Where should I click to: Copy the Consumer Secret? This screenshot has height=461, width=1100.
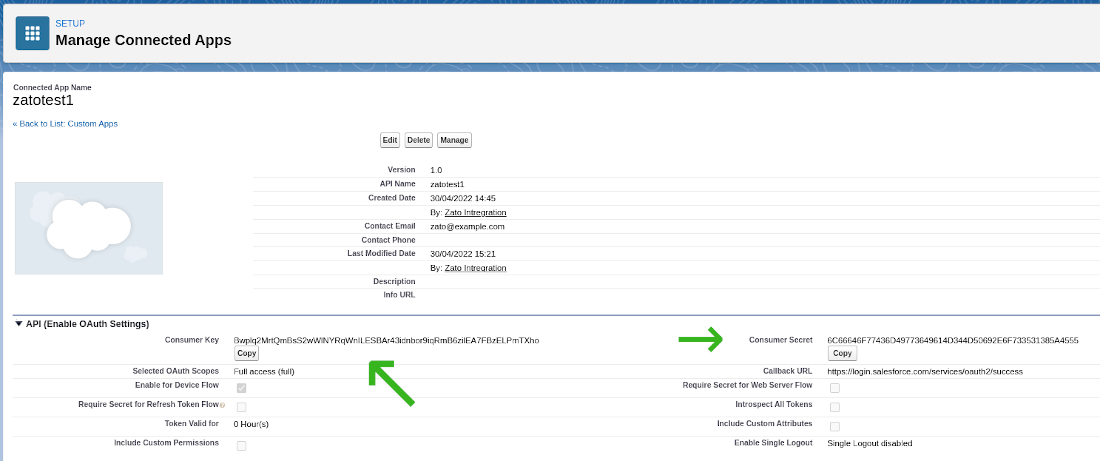coord(843,354)
